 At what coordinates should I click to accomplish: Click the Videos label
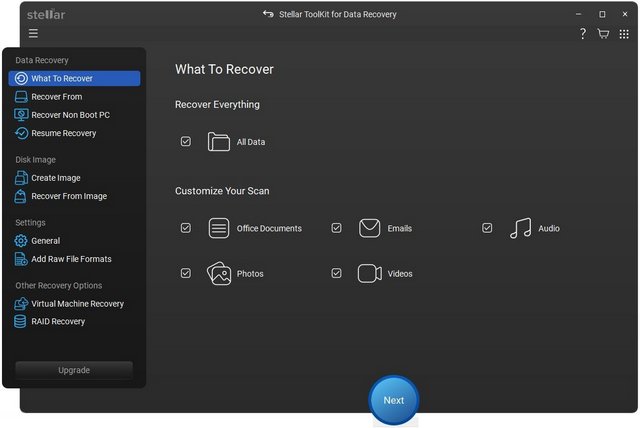400,274
